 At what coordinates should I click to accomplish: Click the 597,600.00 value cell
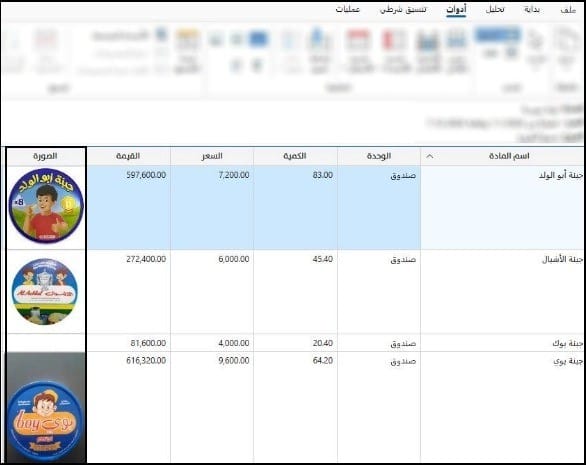point(129,207)
